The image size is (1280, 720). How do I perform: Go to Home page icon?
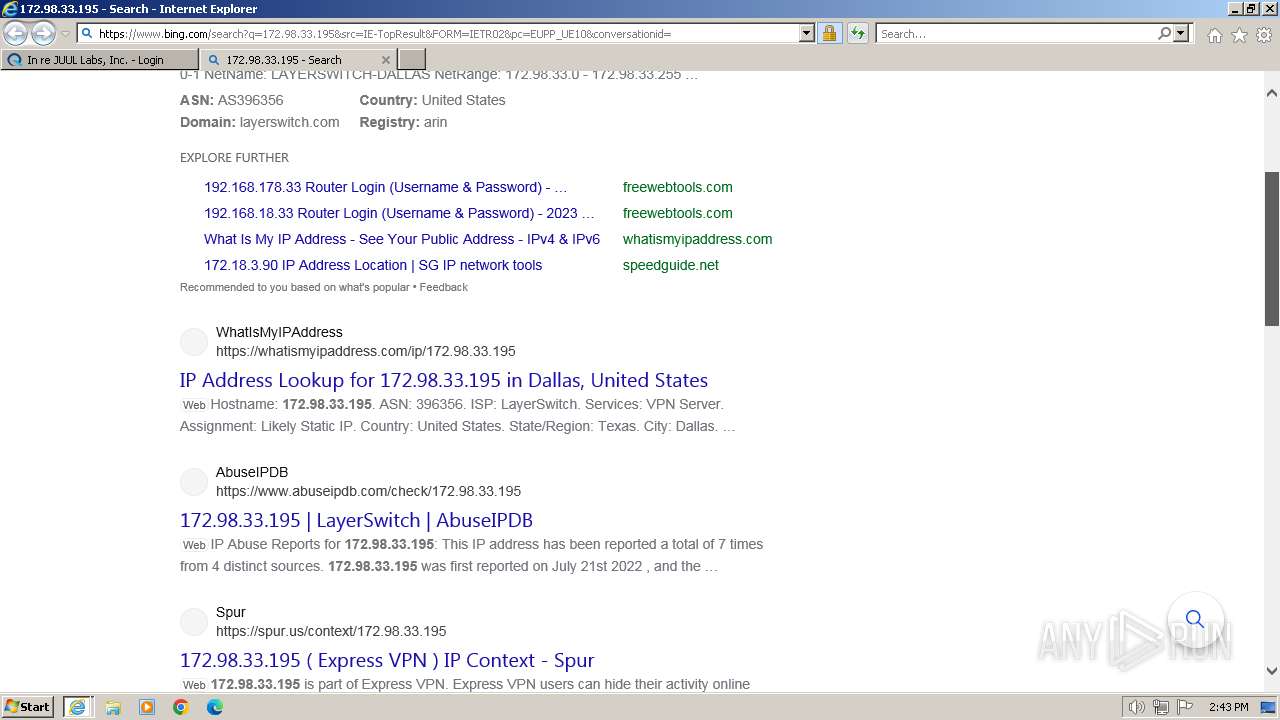(x=1214, y=35)
